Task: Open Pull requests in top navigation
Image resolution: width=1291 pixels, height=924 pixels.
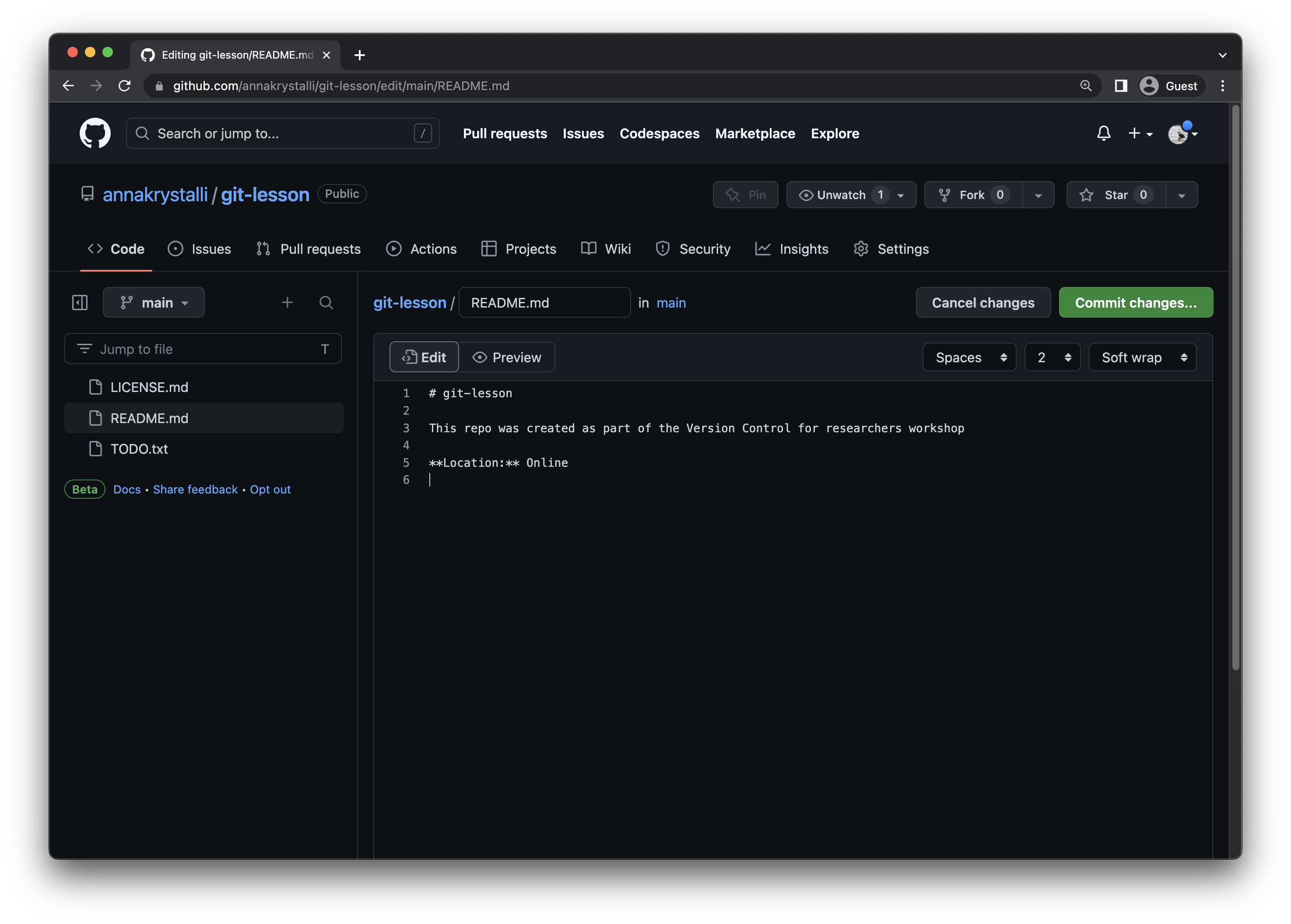Action: pyautogui.click(x=505, y=133)
